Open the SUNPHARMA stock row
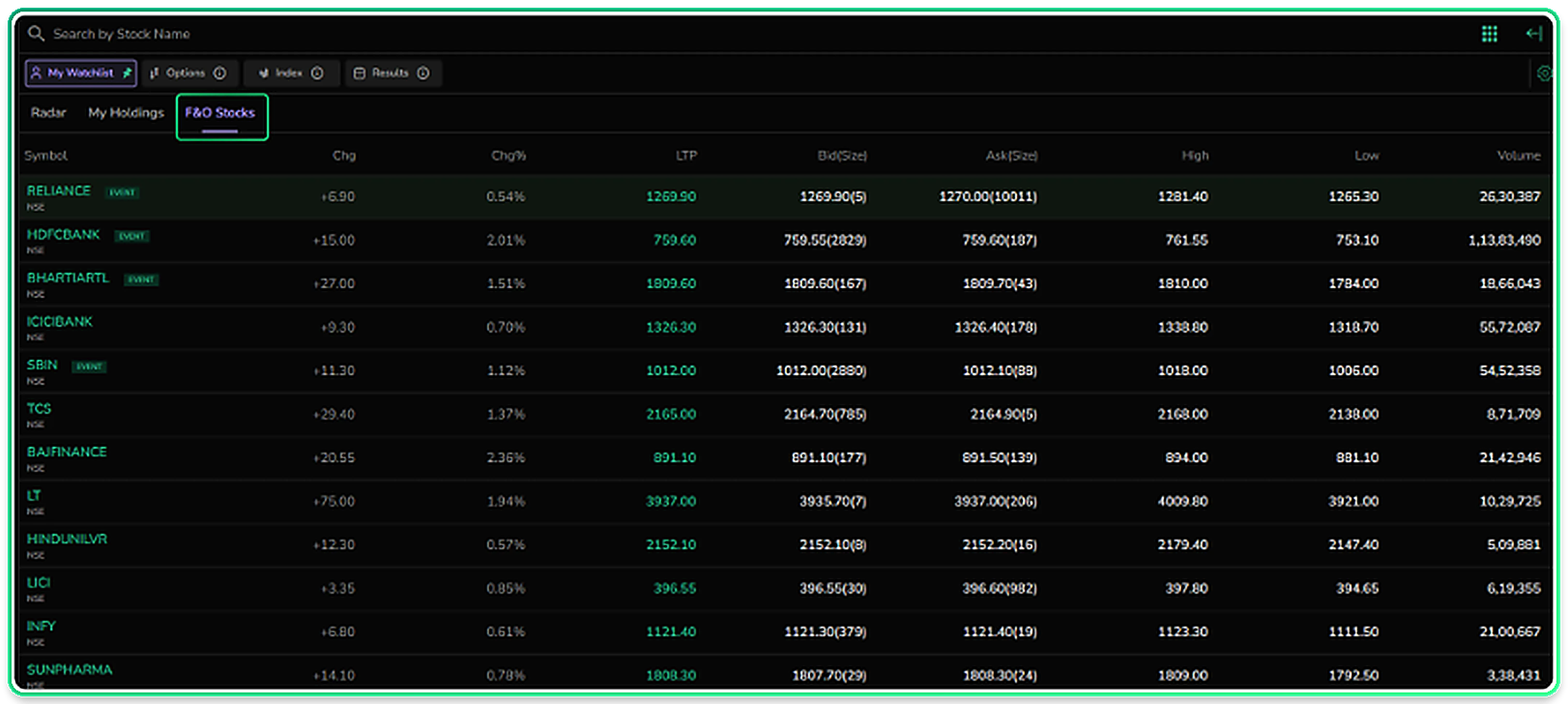This screenshot has width=1568, height=704. point(784,673)
